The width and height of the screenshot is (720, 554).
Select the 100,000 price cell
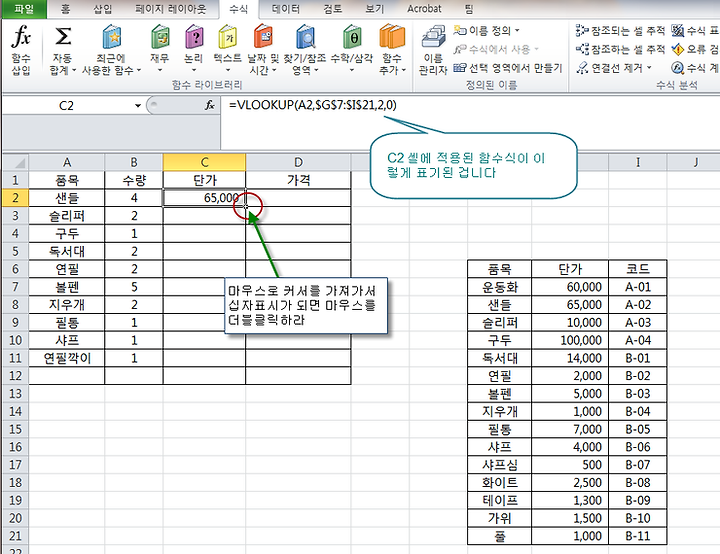pos(570,340)
